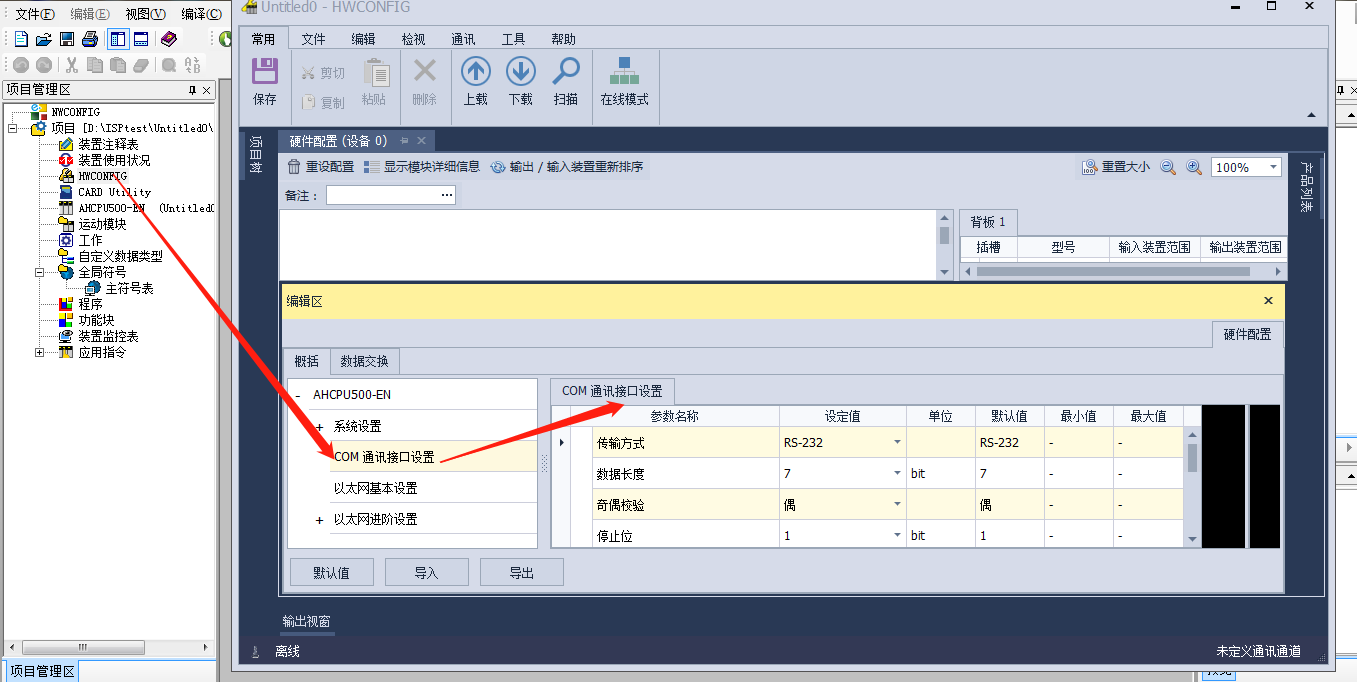1357x682 pixels.
Task: Open the 奇偶校验 parity dropdown
Action: [897, 505]
